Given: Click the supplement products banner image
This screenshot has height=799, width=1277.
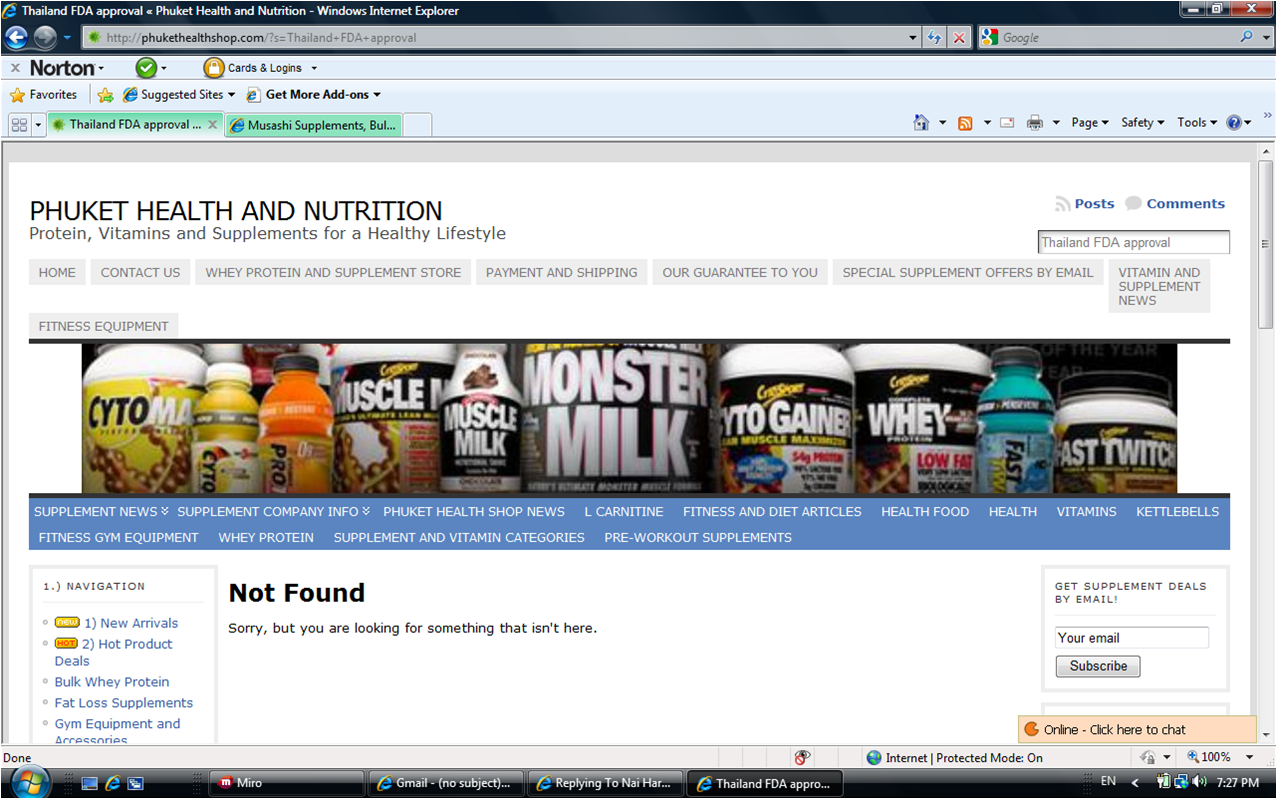Looking at the screenshot, I should pos(629,419).
